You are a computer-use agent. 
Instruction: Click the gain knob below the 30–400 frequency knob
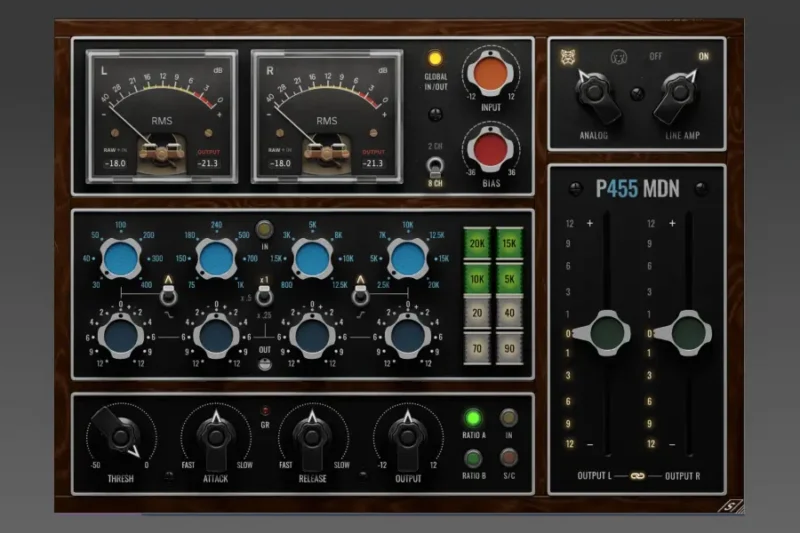[x=120, y=337]
